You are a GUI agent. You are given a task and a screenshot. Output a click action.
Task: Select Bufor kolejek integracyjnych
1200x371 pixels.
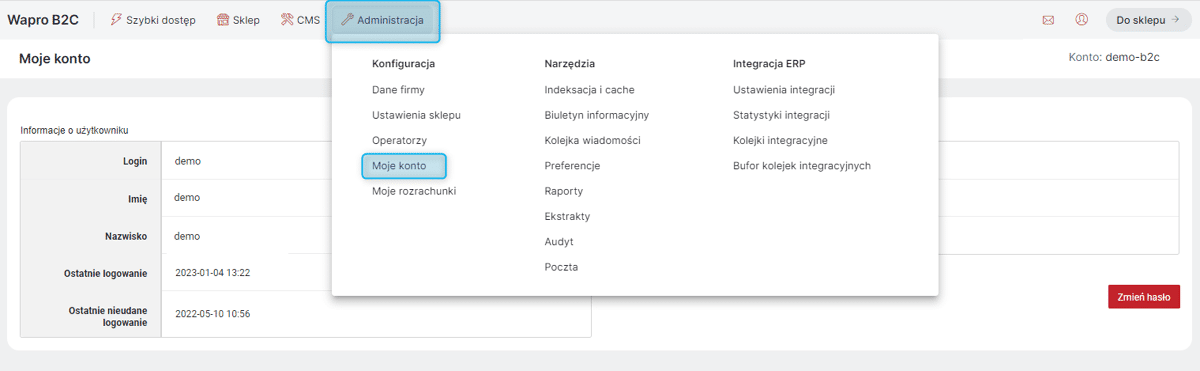tap(802, 166)
